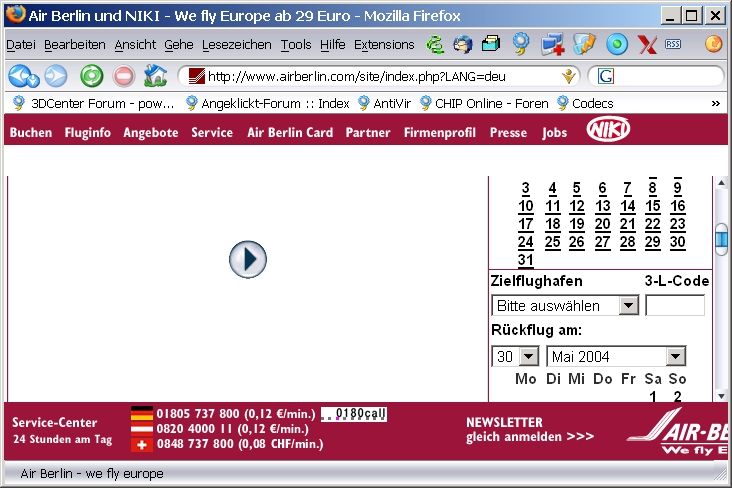Open the Zielflughafen 'Bitte auswählen' dropdown
This screenshot has height=488, width=732.
(565, 306)
